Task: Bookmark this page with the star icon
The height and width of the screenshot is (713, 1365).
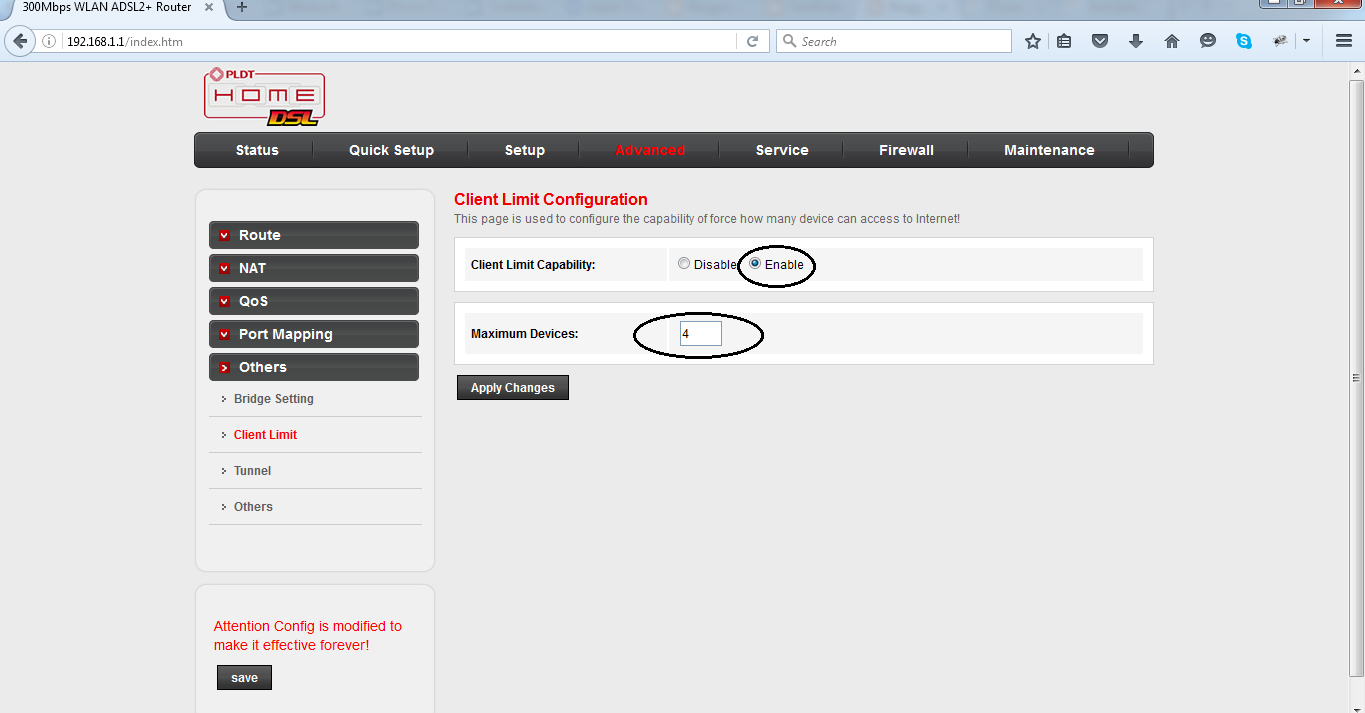Action: (x=1032, y=41)
